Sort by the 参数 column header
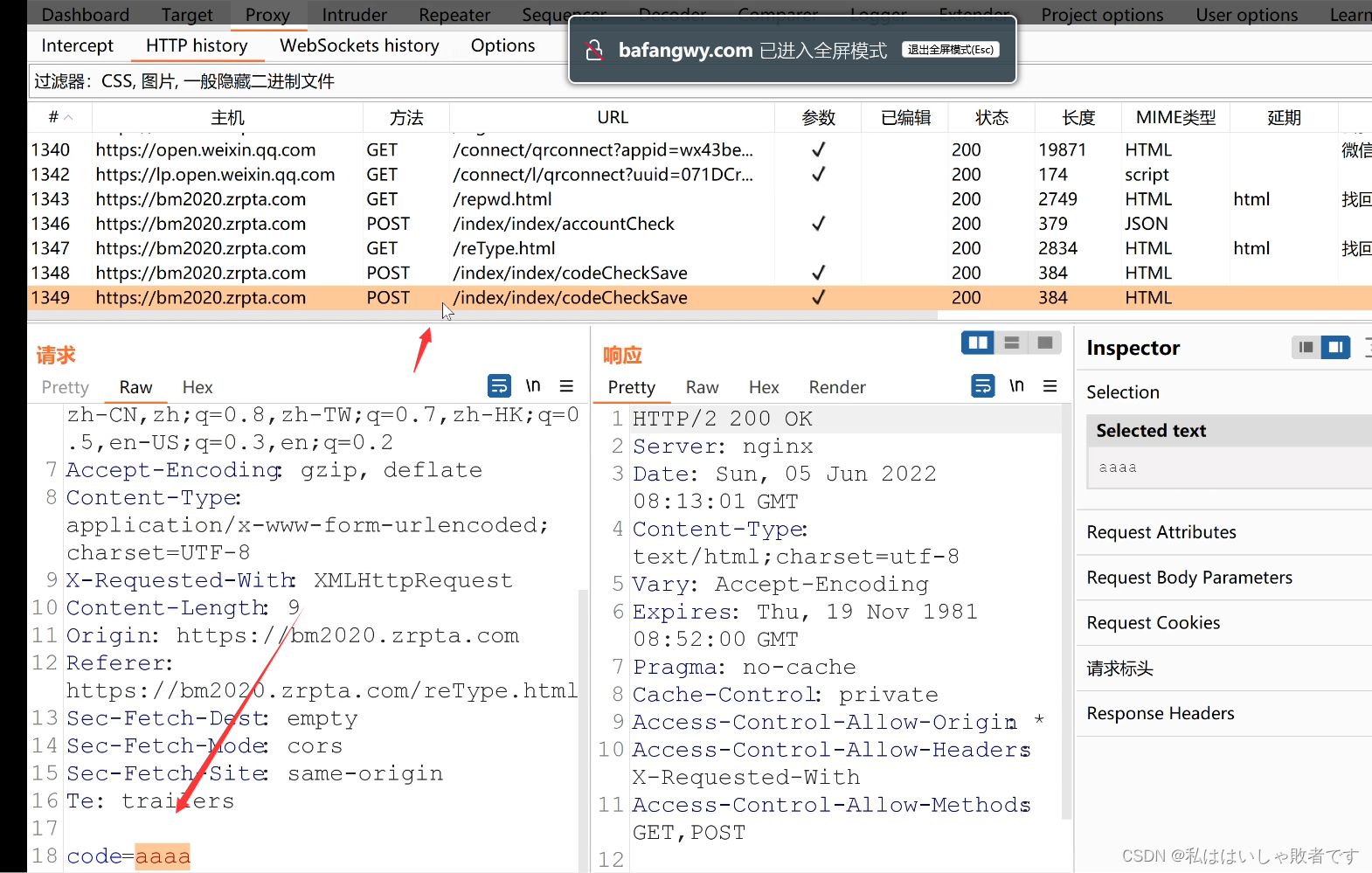 [819, 117]
